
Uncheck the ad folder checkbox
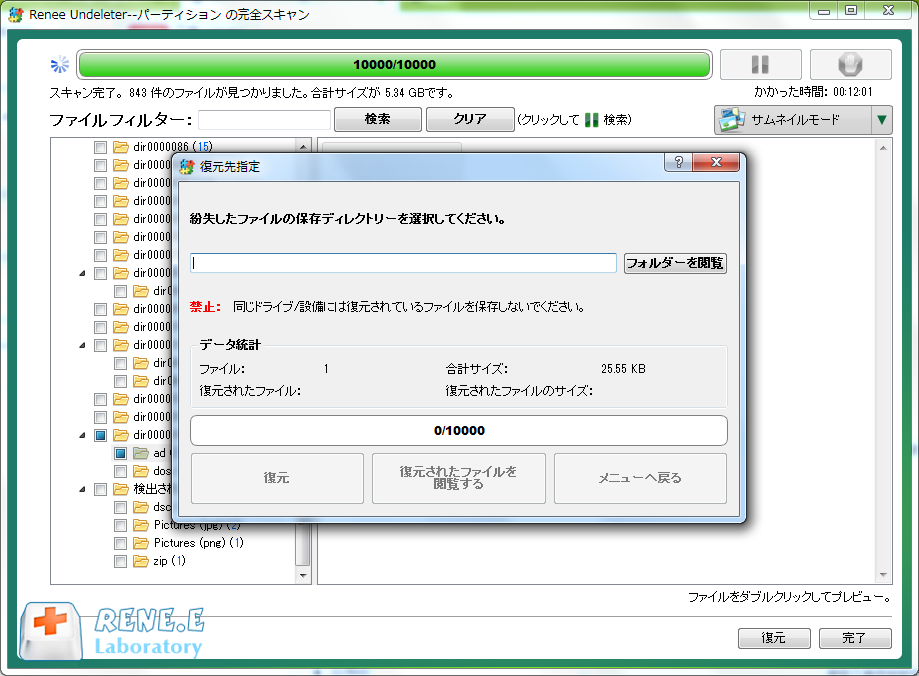click(120, 454)
